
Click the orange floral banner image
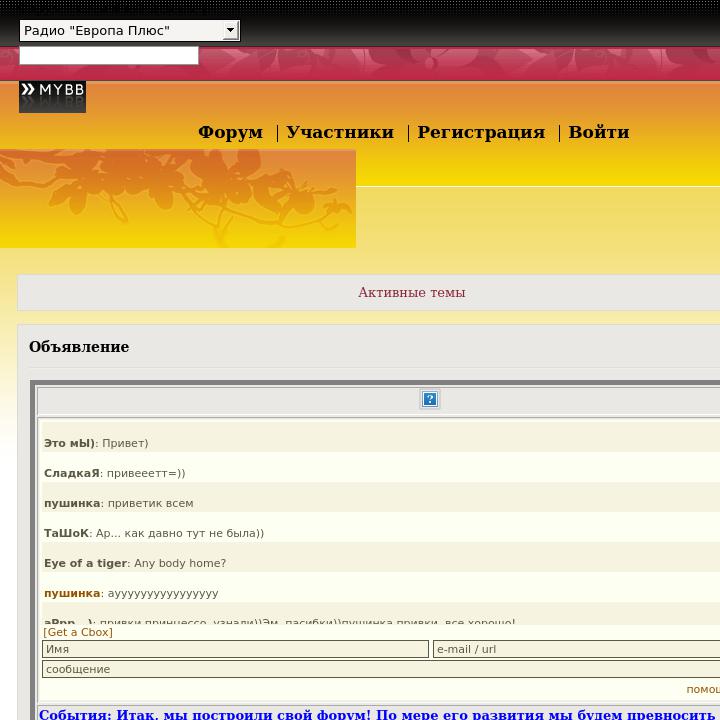point(178,199)
